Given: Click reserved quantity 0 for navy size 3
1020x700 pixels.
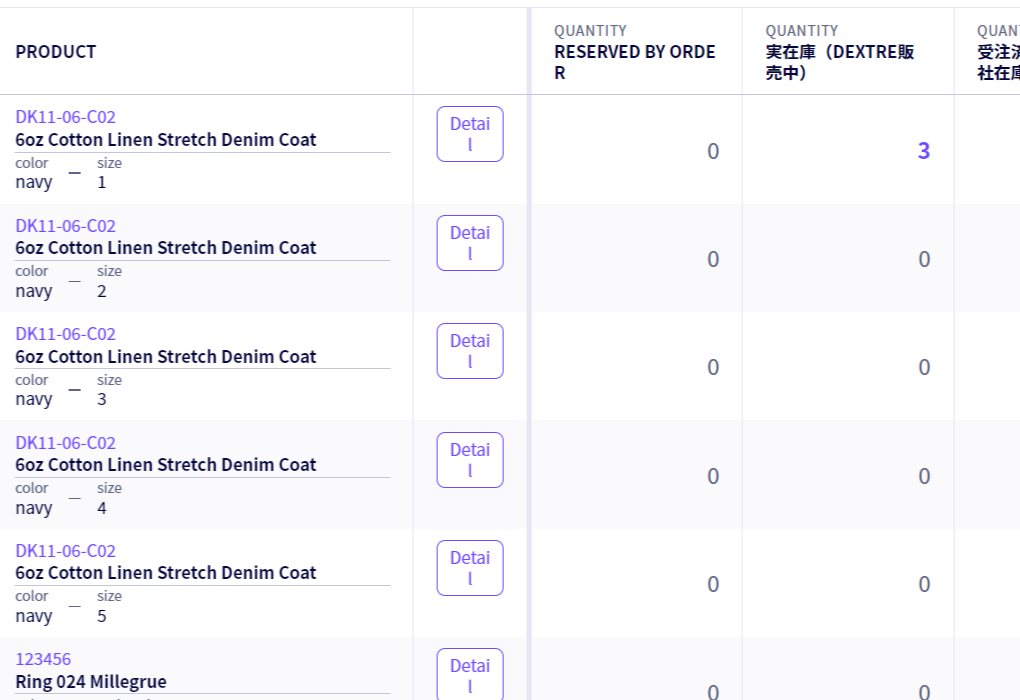Looking at the screenshot, I should (x=713, y=367).
